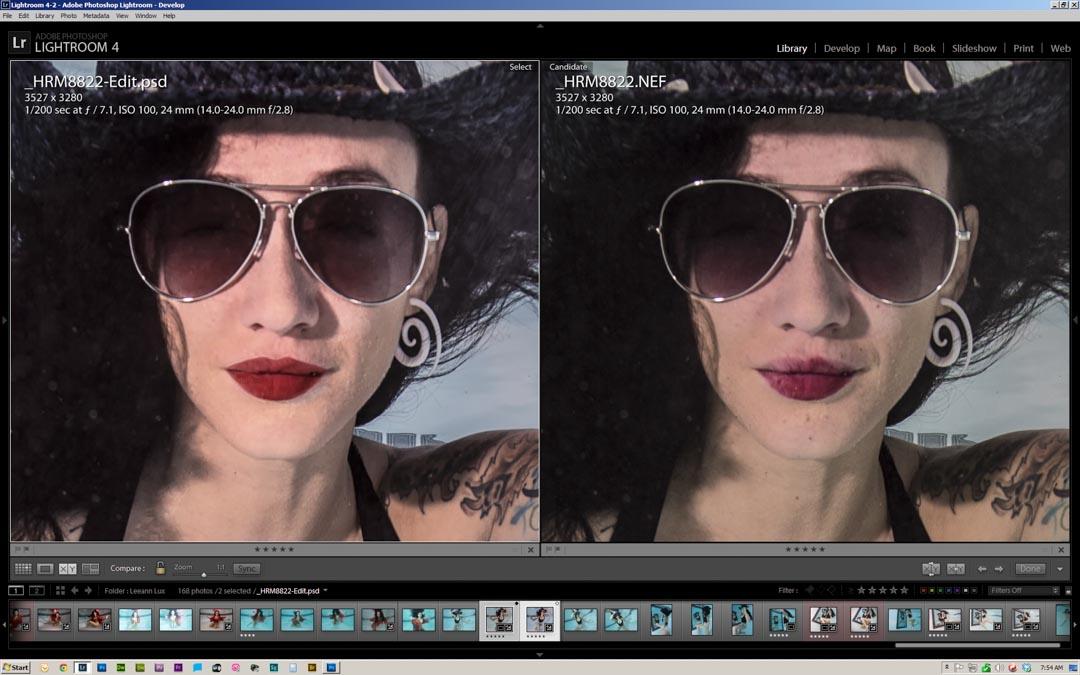This screenshot has height=675, width=1080.
Task: Click the Make Select (X→Y) icon
Action: (x=956, y=568)
